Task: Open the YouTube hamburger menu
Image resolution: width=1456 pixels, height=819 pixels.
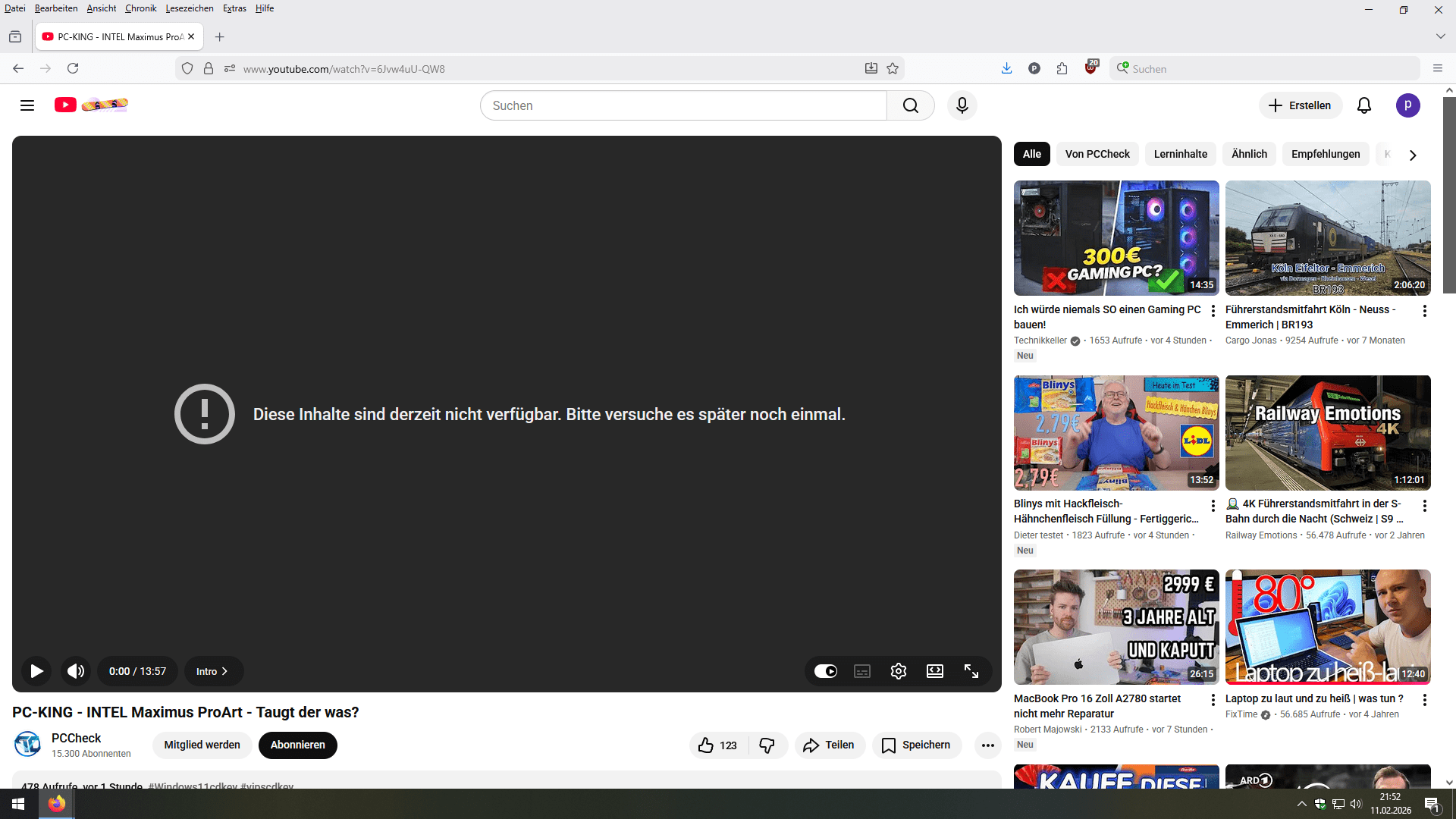Action: point(27,105)
